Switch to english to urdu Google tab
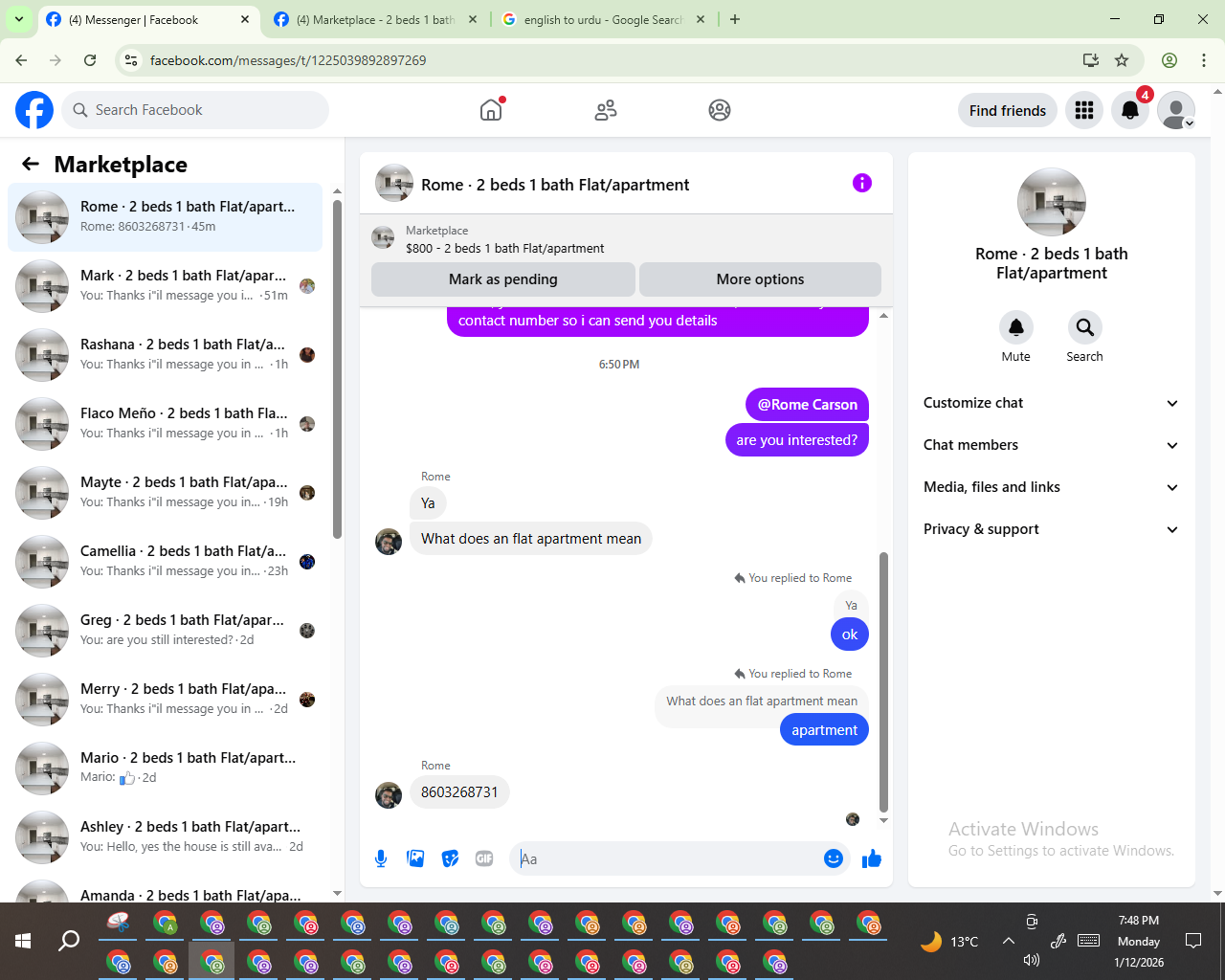The width and height of the screenshot is (1225, 980). click(x=603, y=19)
